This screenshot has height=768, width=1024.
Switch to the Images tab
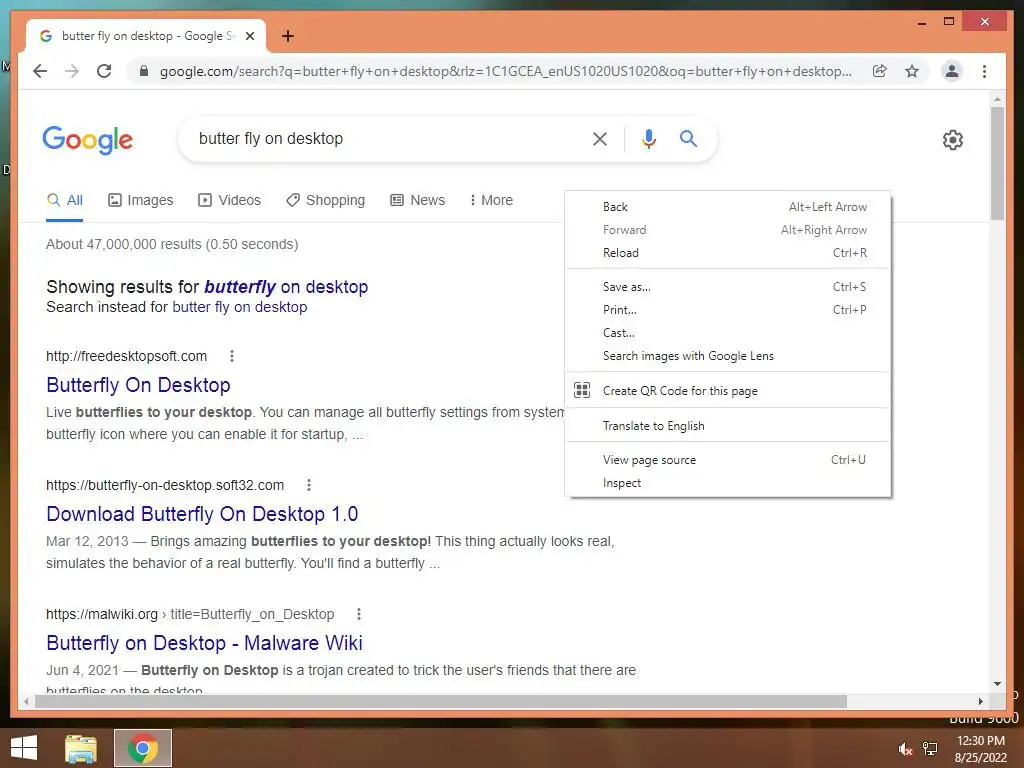[140, 200]
